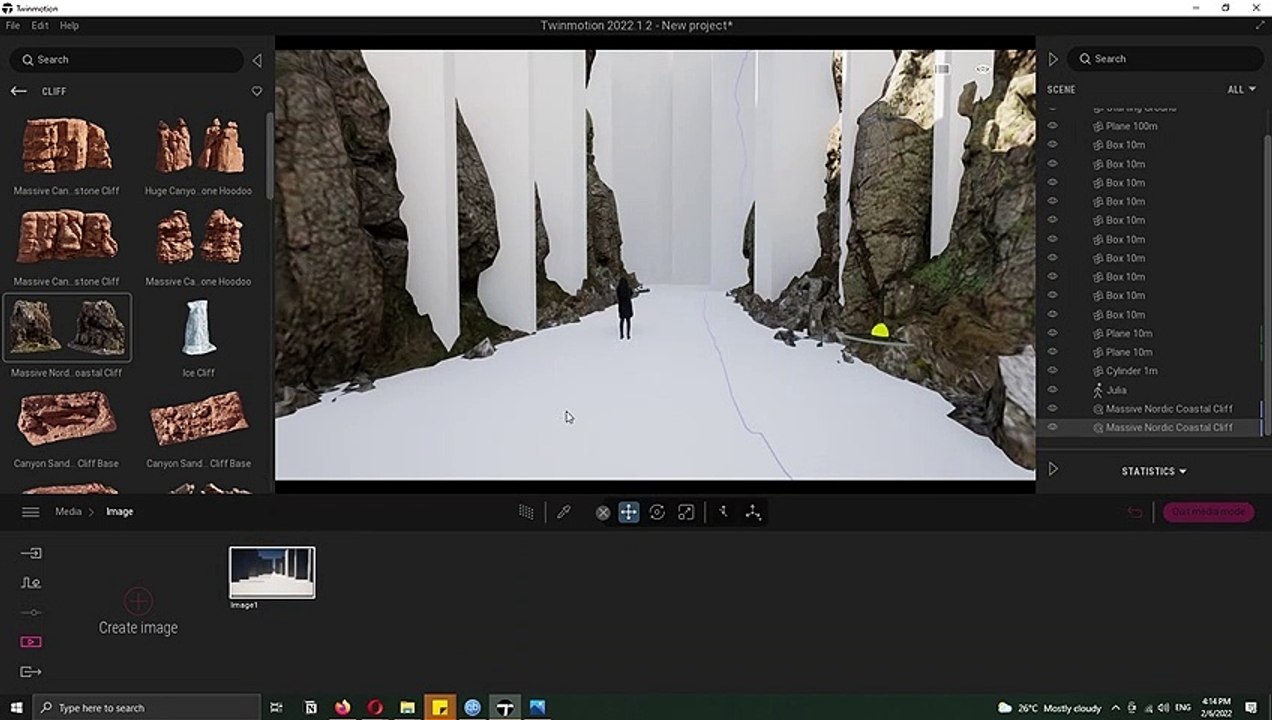Click the library search field
Viewport: 1272px width, 720px height.
point(126,60)
